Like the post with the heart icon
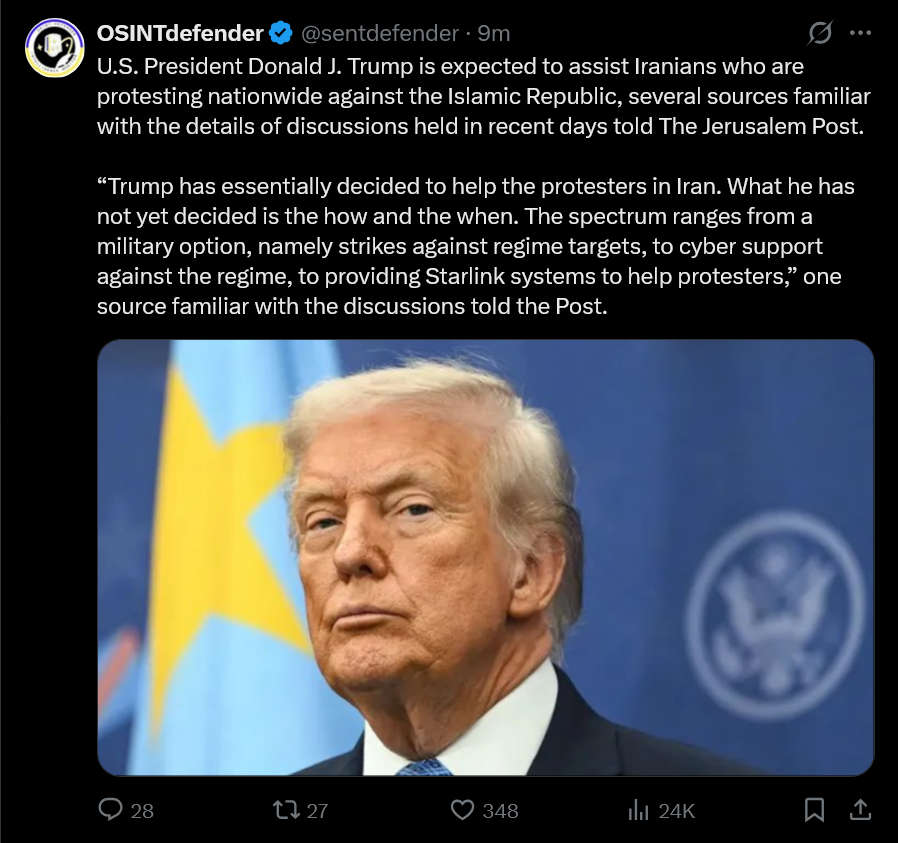The height and width of the screenshot is (843, 898). coord(462,810)
